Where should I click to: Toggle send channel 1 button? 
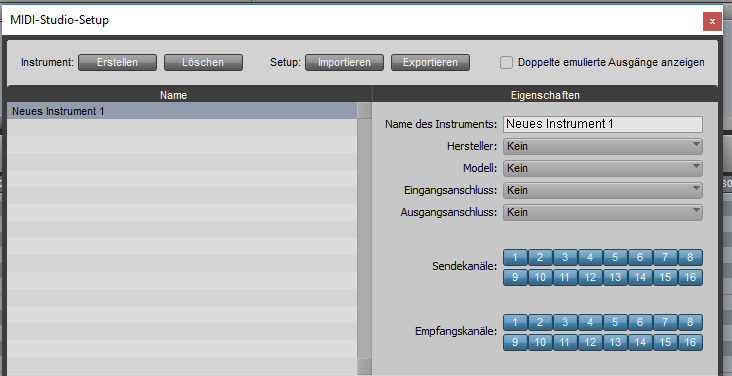click(x=515, y=257)
